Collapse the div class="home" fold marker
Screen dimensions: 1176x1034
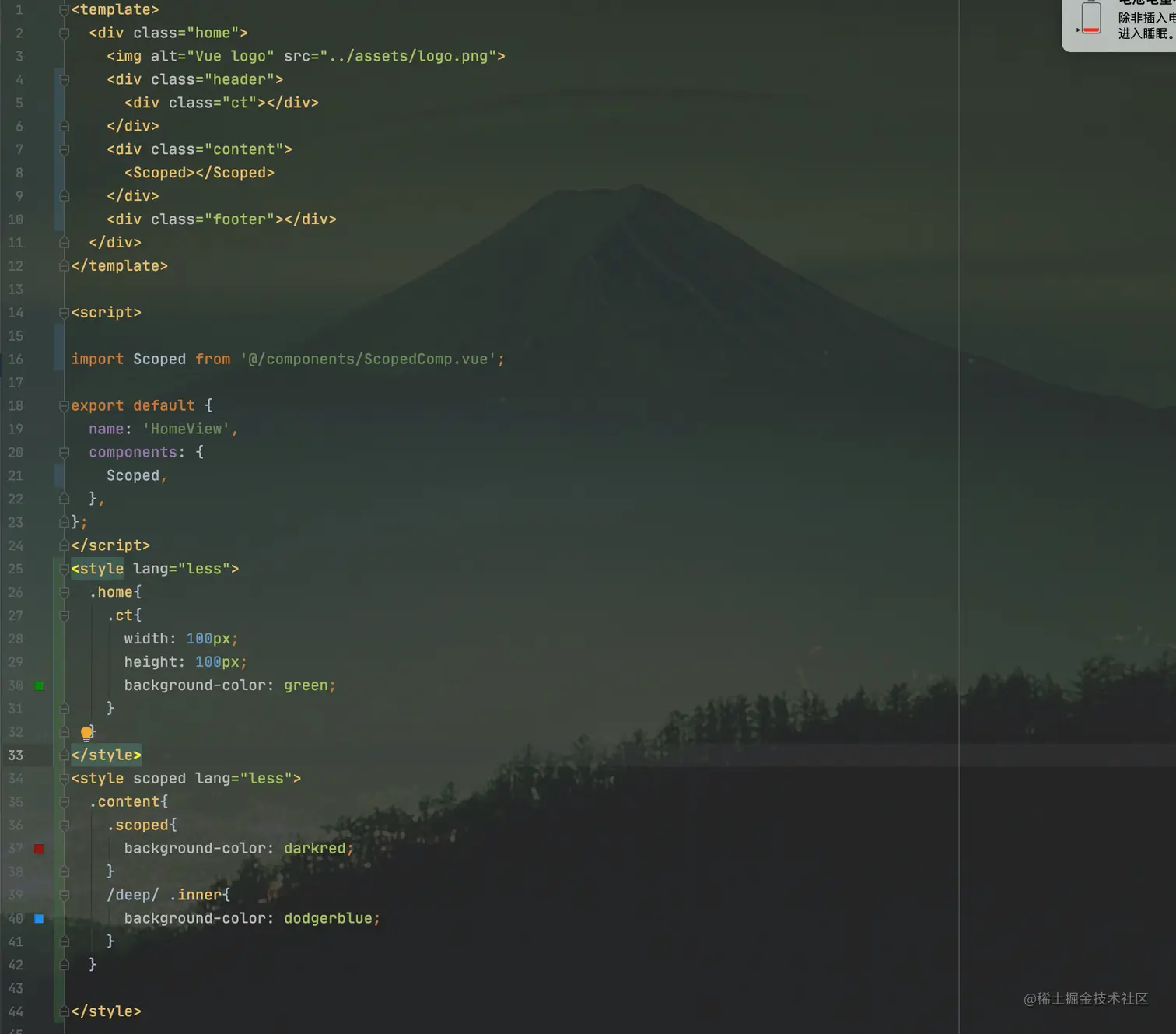click(x=65, y=33)
